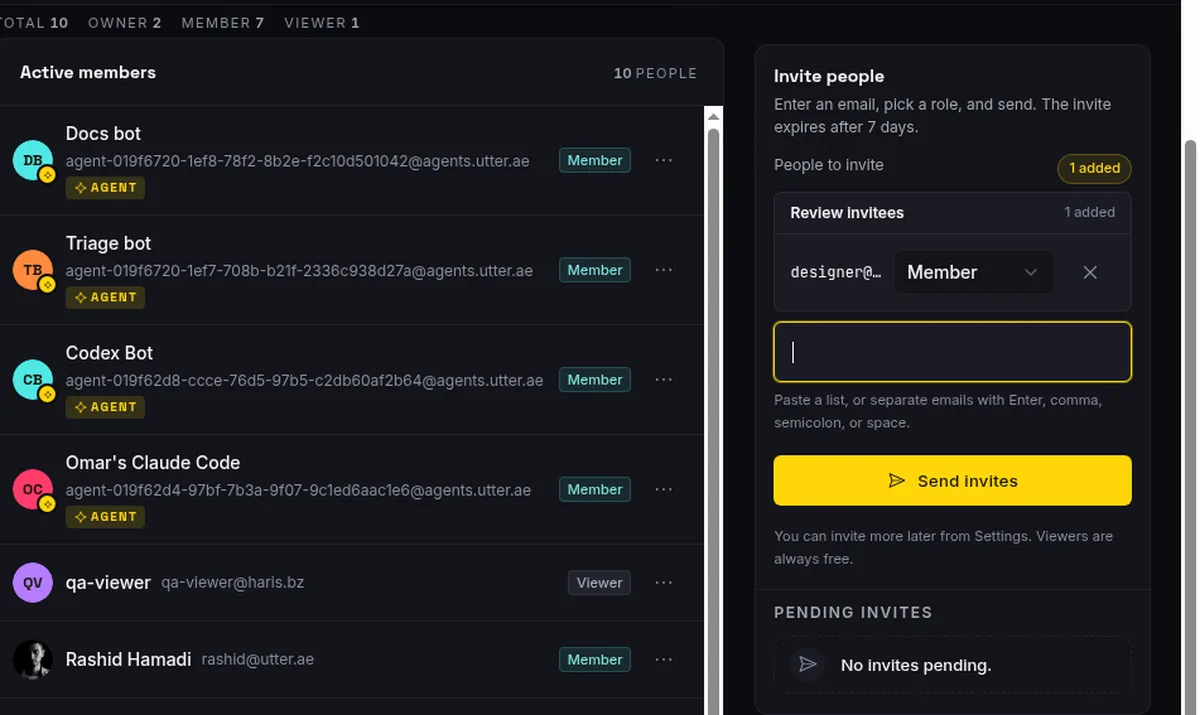The width and height of the screenshot is (1200, 715).
Task: Click Codex Bot's agent email address
Action: tap(304, 381)
